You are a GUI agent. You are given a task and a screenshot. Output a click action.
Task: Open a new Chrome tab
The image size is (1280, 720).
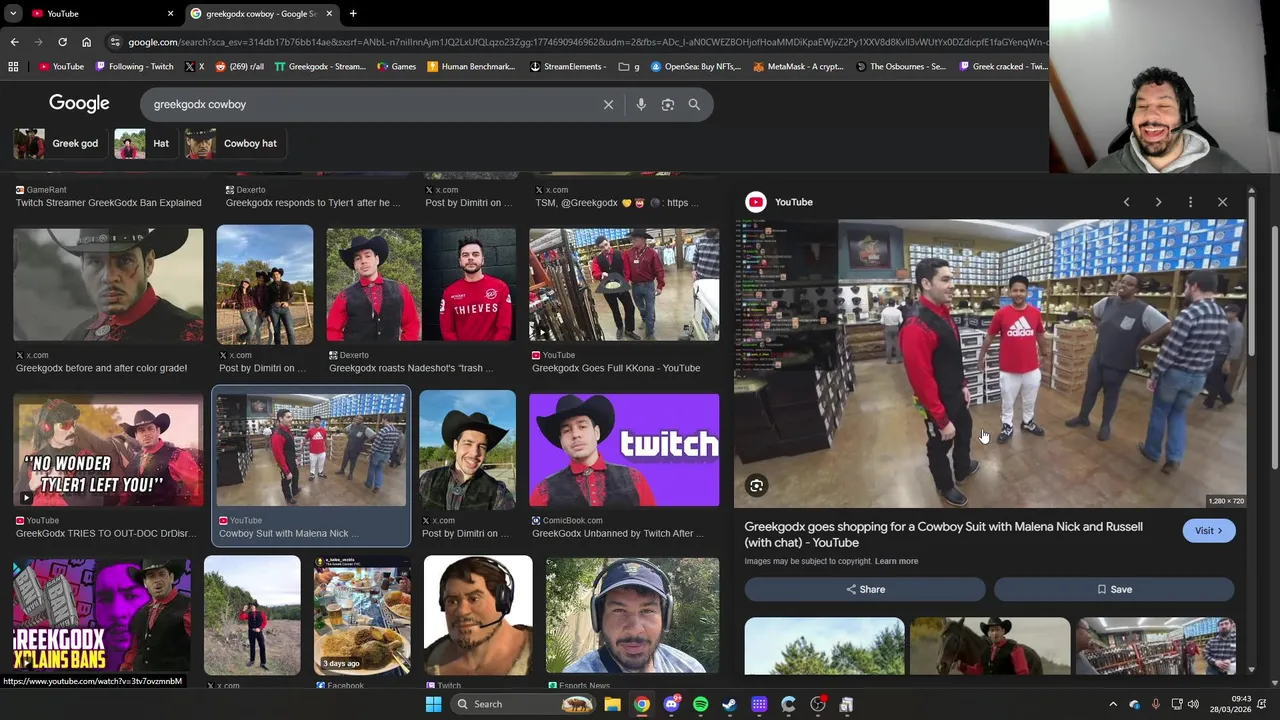[353, 13]
